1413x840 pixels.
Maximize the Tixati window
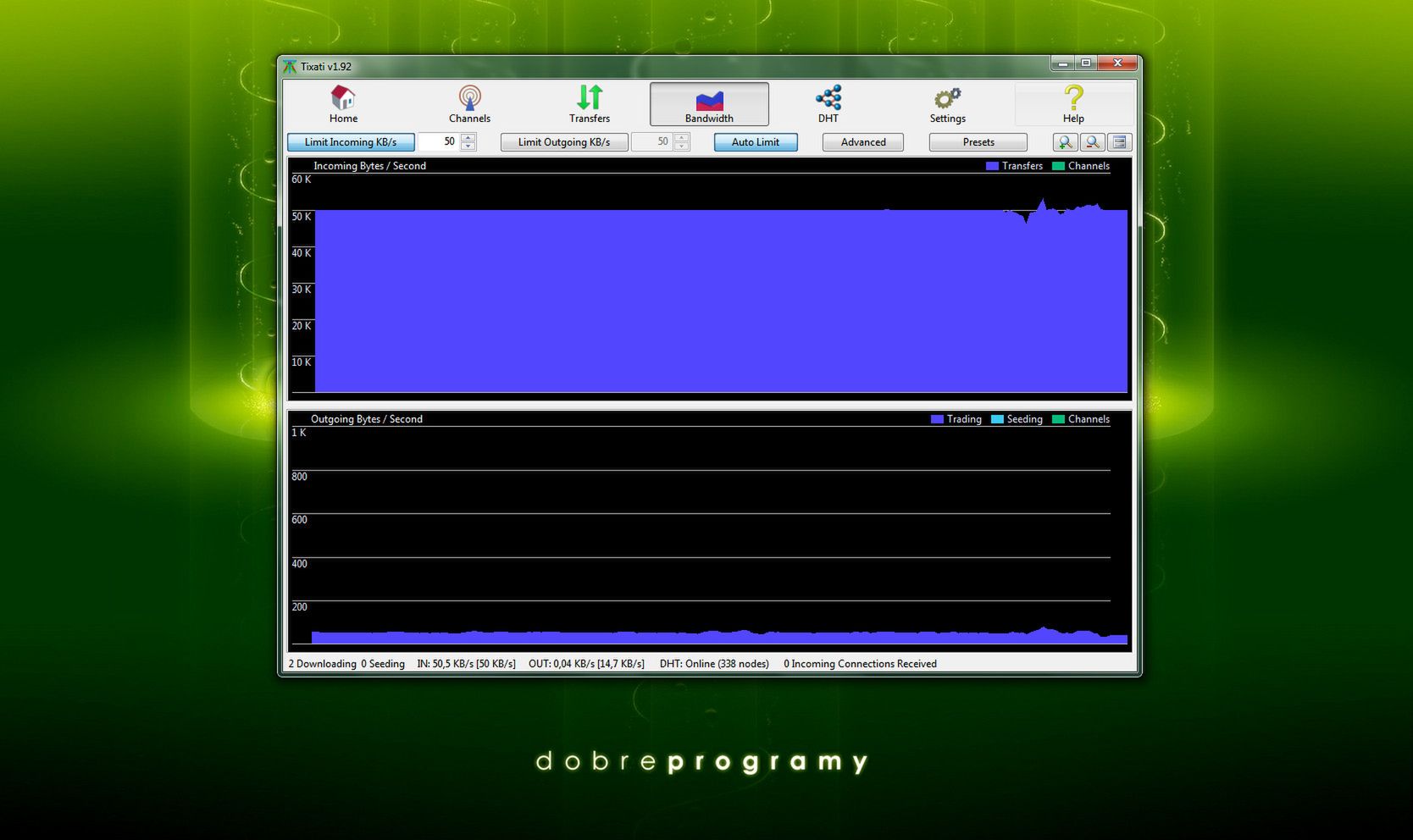click(x=1086, y=63)
